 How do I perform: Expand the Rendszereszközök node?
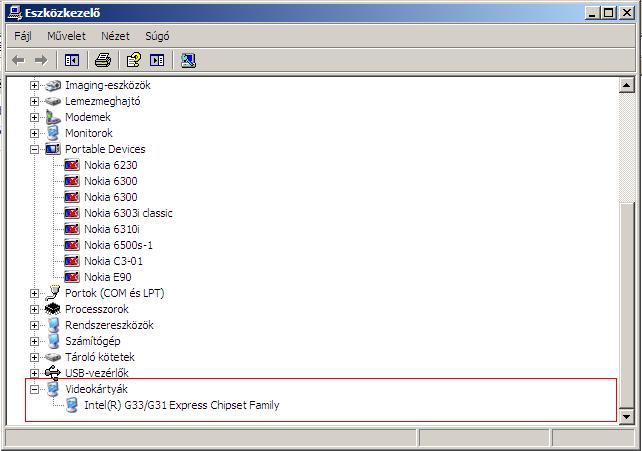pyautogui.click(x=34, y=325)
